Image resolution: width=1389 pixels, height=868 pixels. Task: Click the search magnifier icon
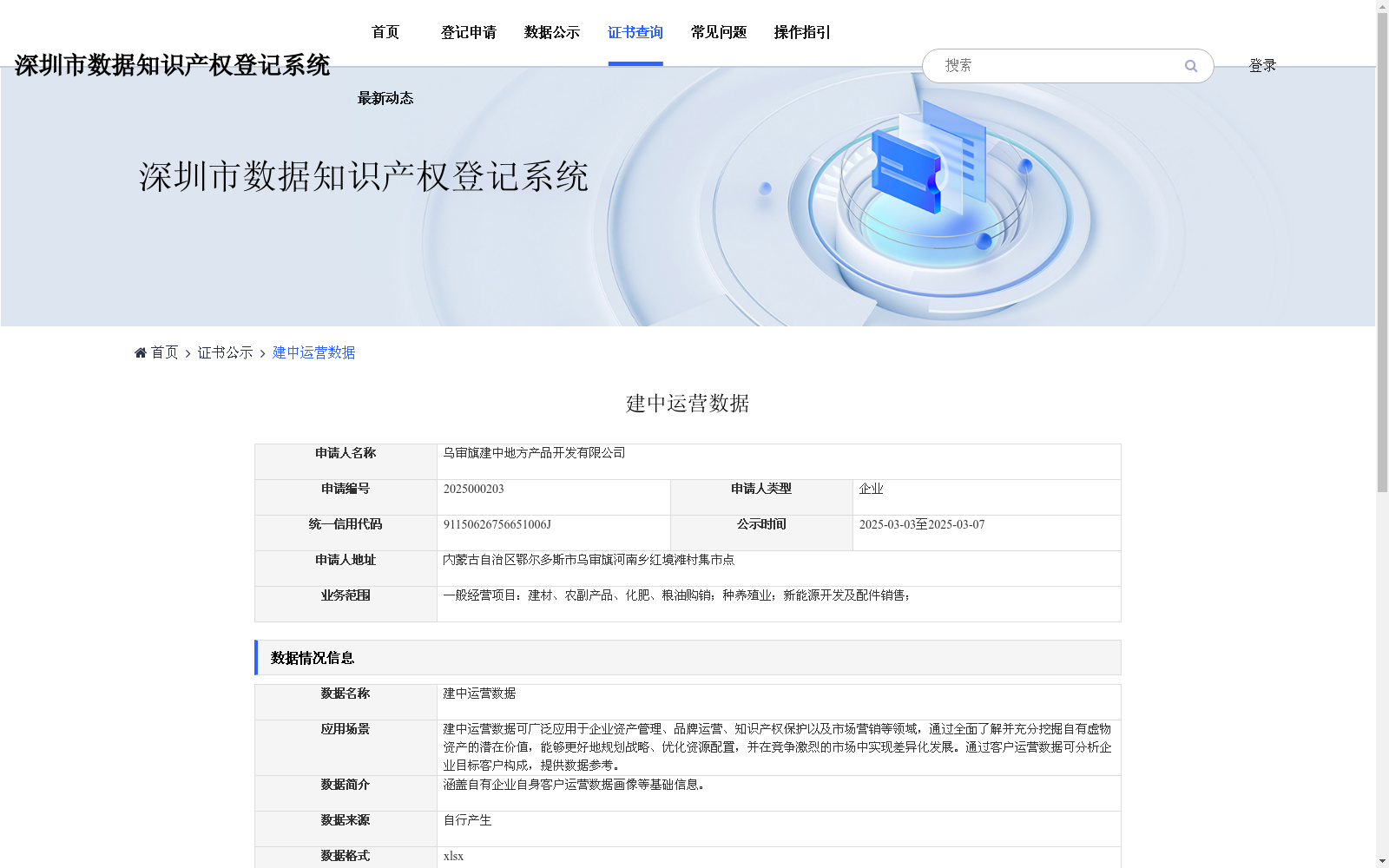click(1191, 66)
